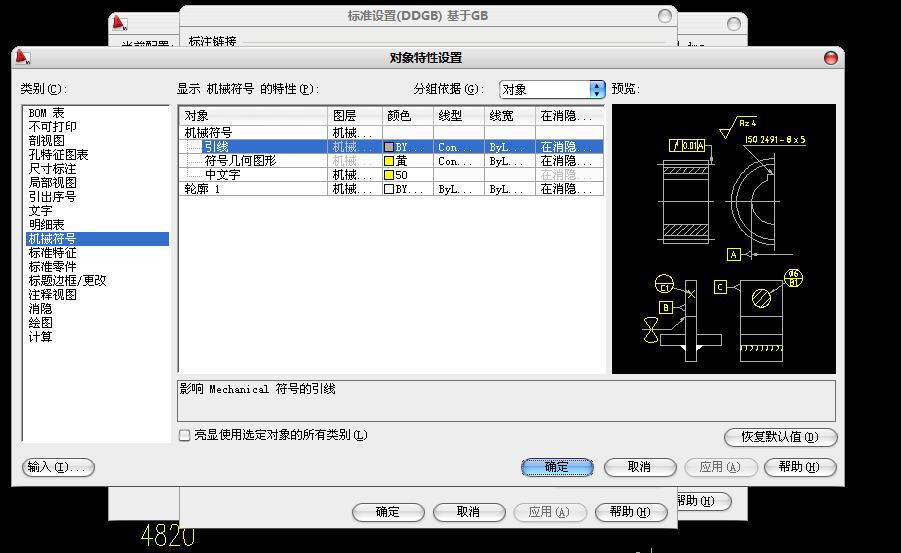Image resolution: width=901 pixels, height=553 pixels.
Task: Select highlighted 机械符号 category
Action: (x=97, y=239)
